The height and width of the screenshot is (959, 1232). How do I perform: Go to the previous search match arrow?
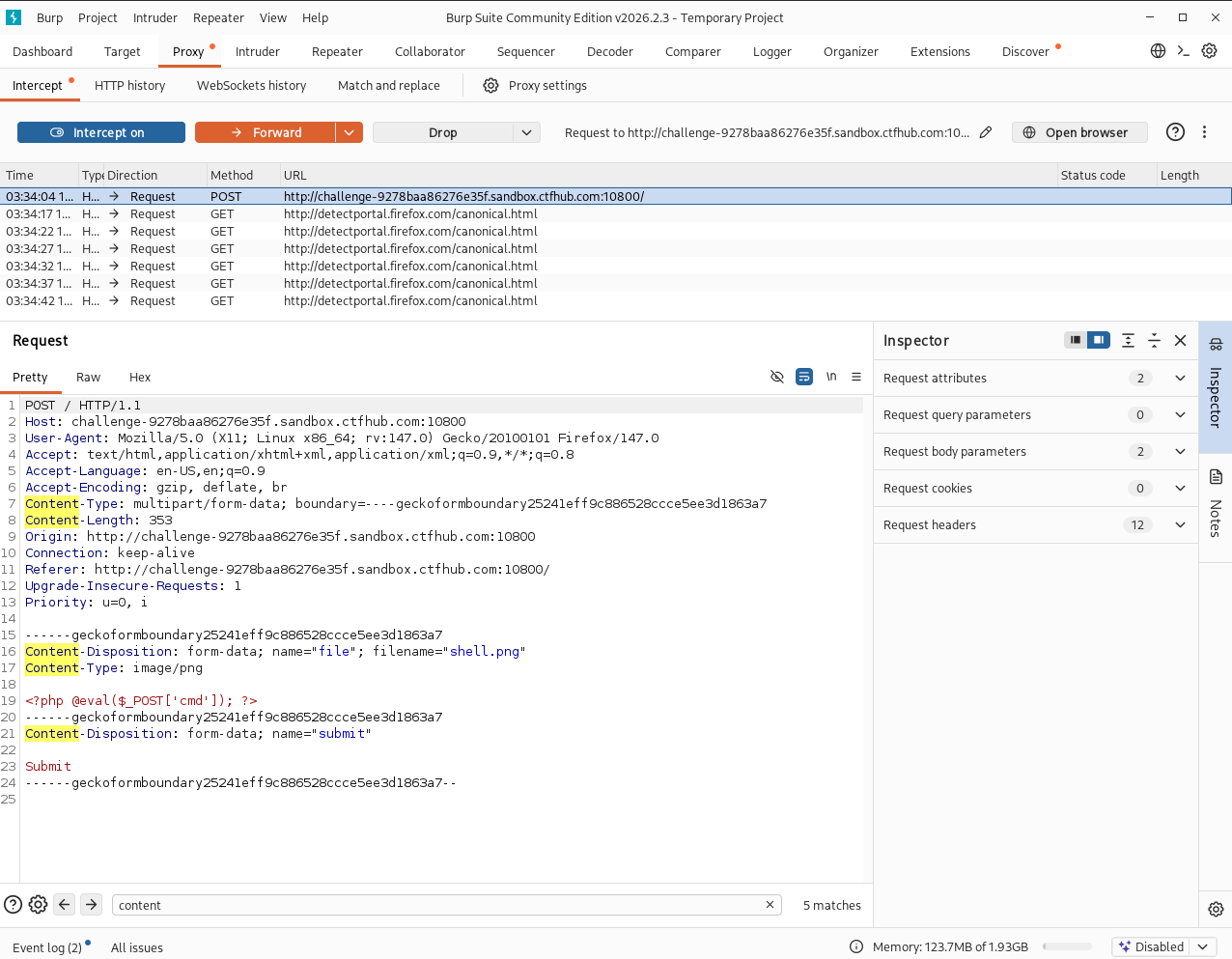click(65, 905)
